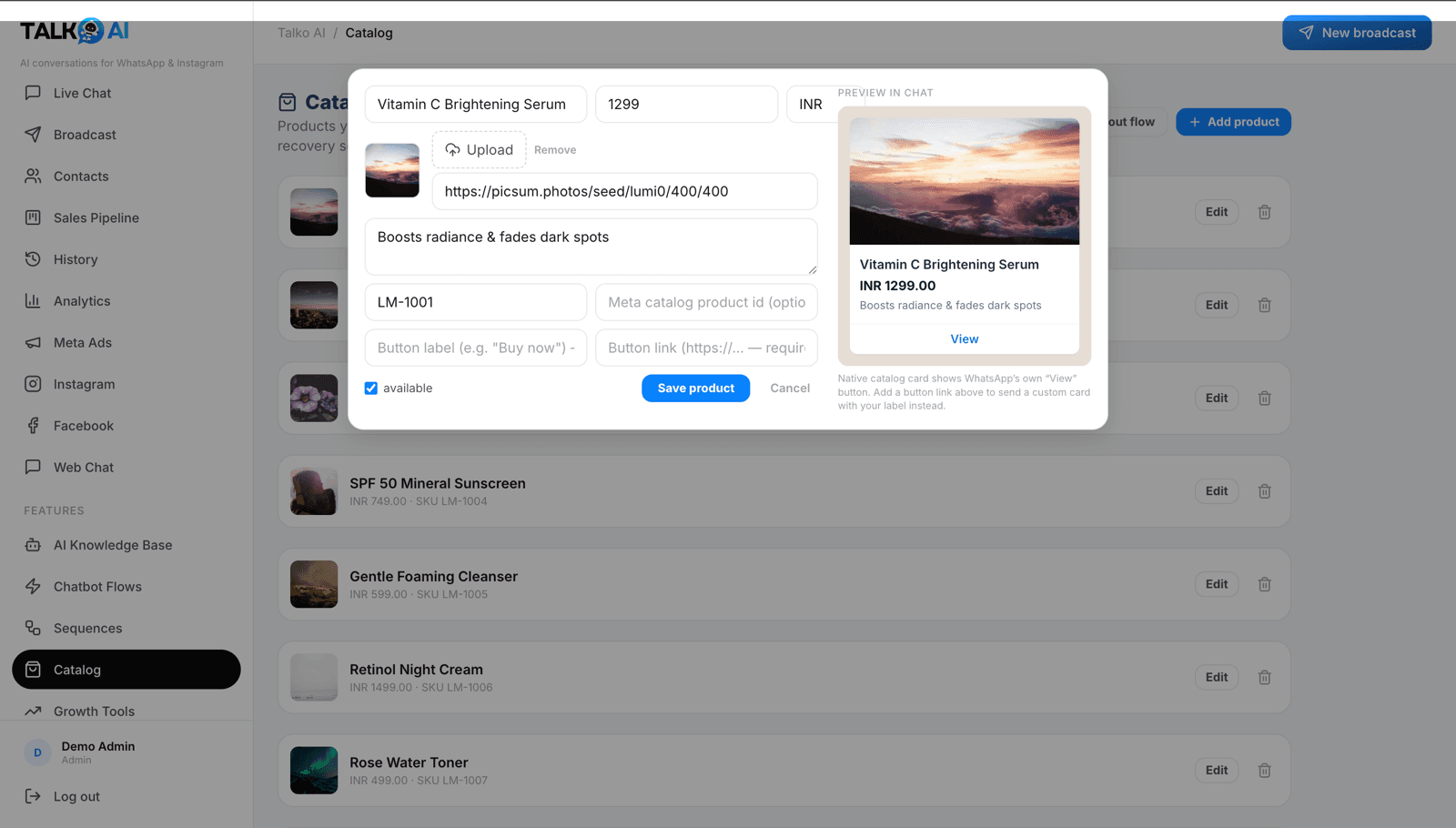Click Edit for Gentle Foaming Cleanser
Viewport: 1456px width, 828px height.
coord(1217,584)
